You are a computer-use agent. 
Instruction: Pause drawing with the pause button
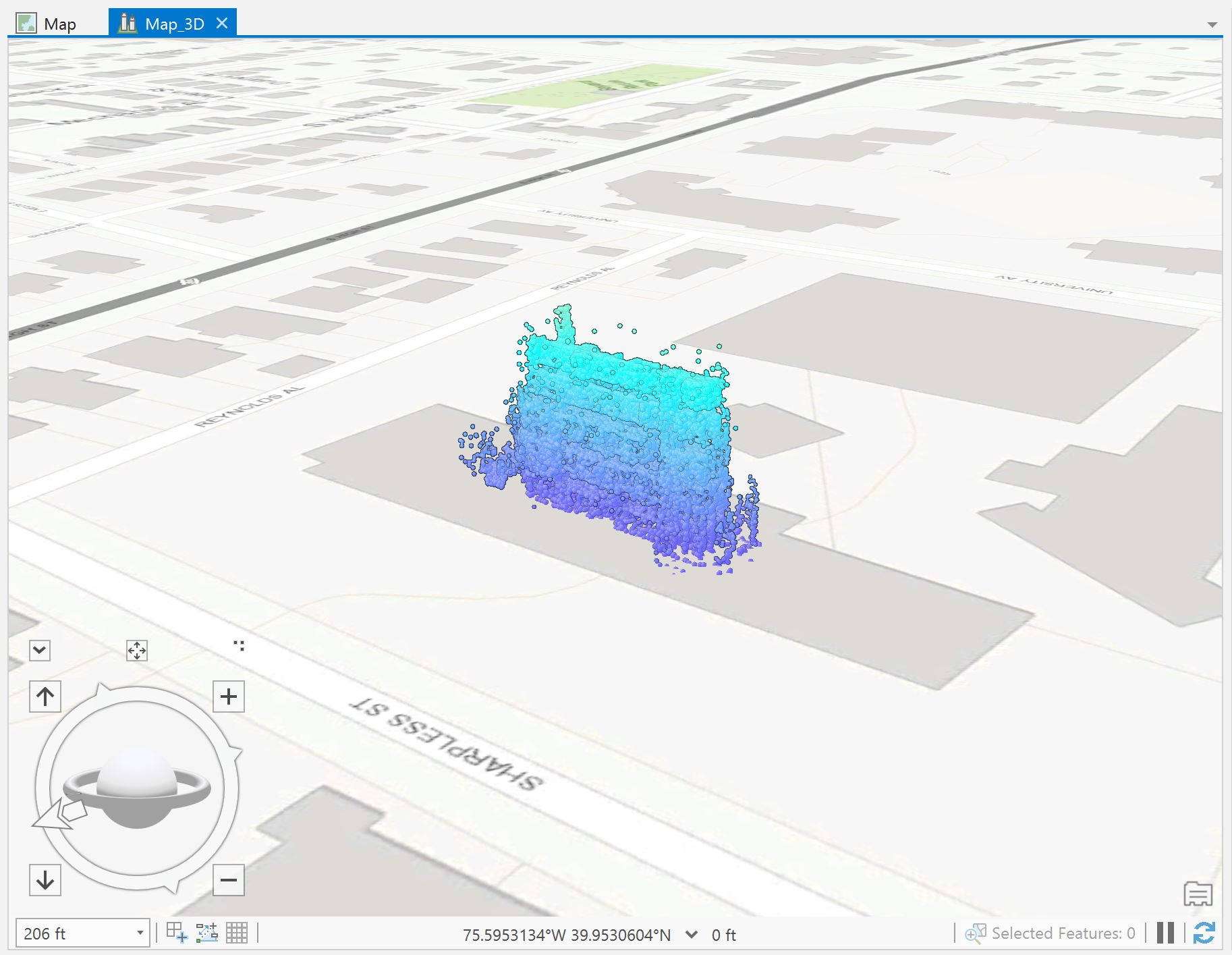pyautogui.click(x=1165, y=933)
